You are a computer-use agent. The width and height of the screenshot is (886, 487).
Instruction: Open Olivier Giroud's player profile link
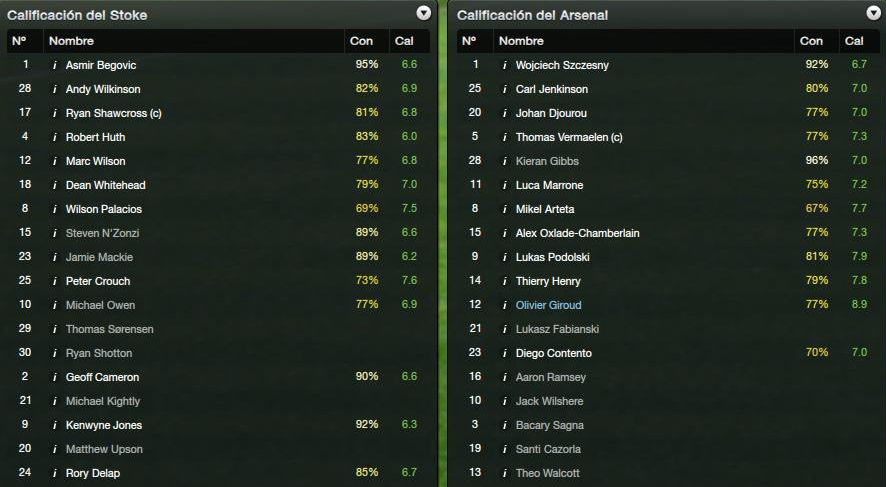point(548,306)
